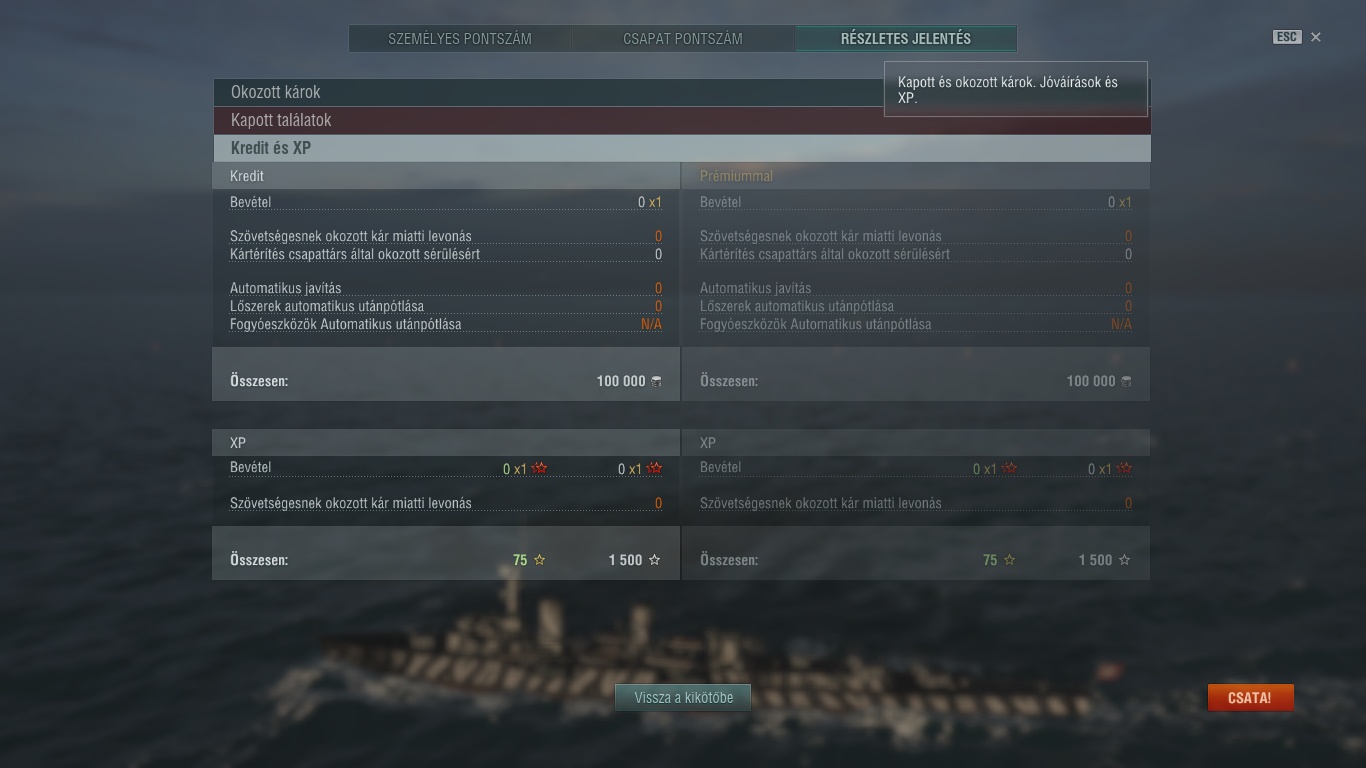This screenshot has height=768, width=1366.
Task: Click the premium credit coin icon in Prémiummal total
Action: [x=1126, y=381]
